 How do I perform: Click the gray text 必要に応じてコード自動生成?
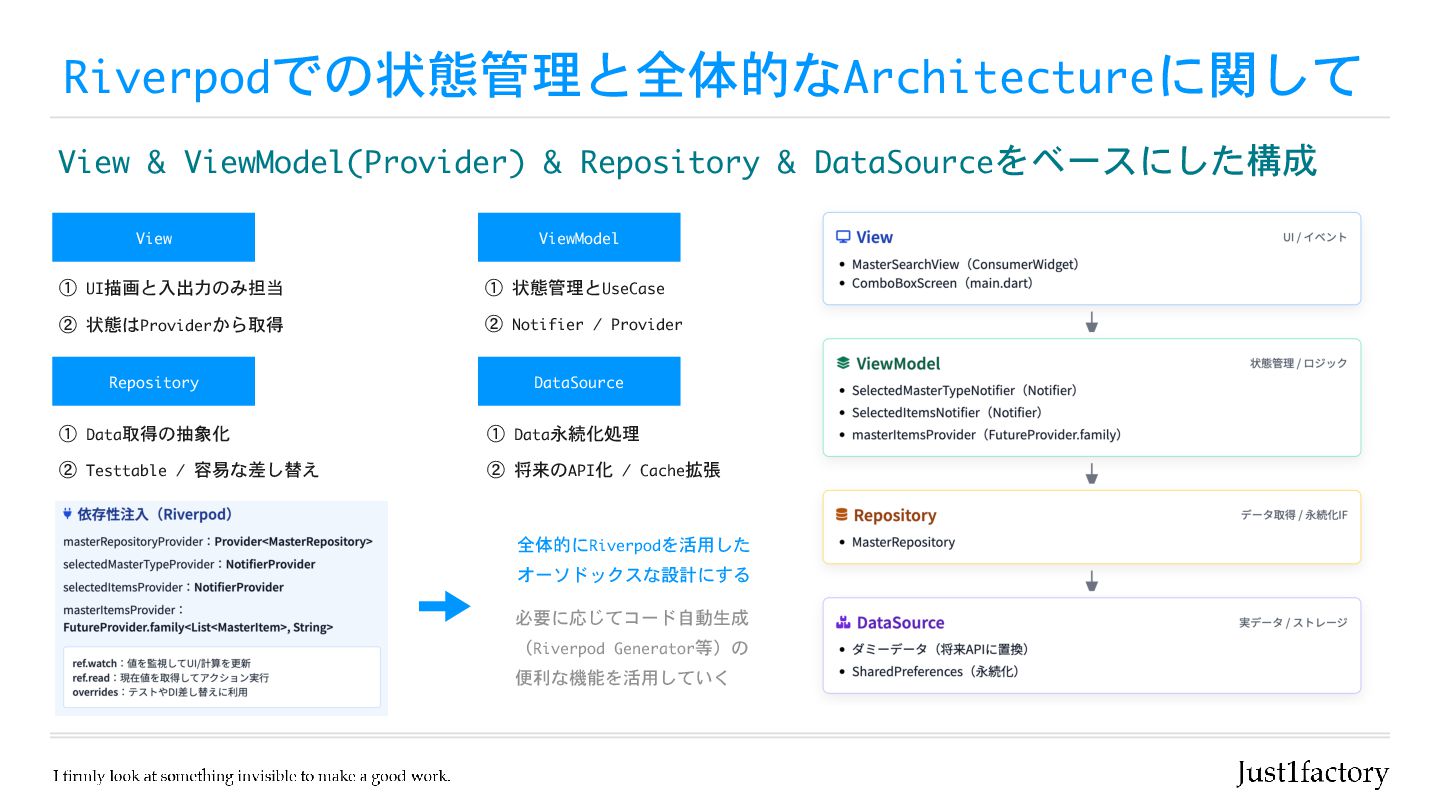click(632, 618)
